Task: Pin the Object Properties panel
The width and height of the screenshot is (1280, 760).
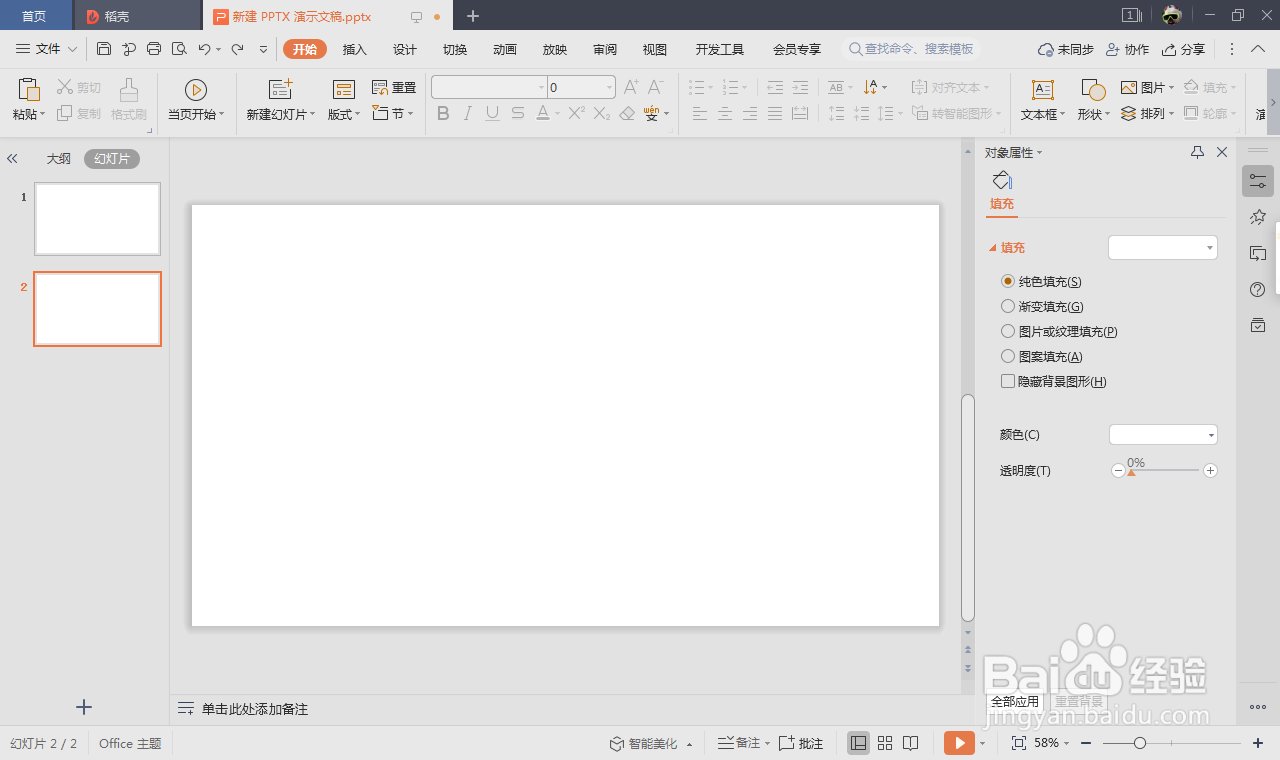Action: tap(1197, 152)
